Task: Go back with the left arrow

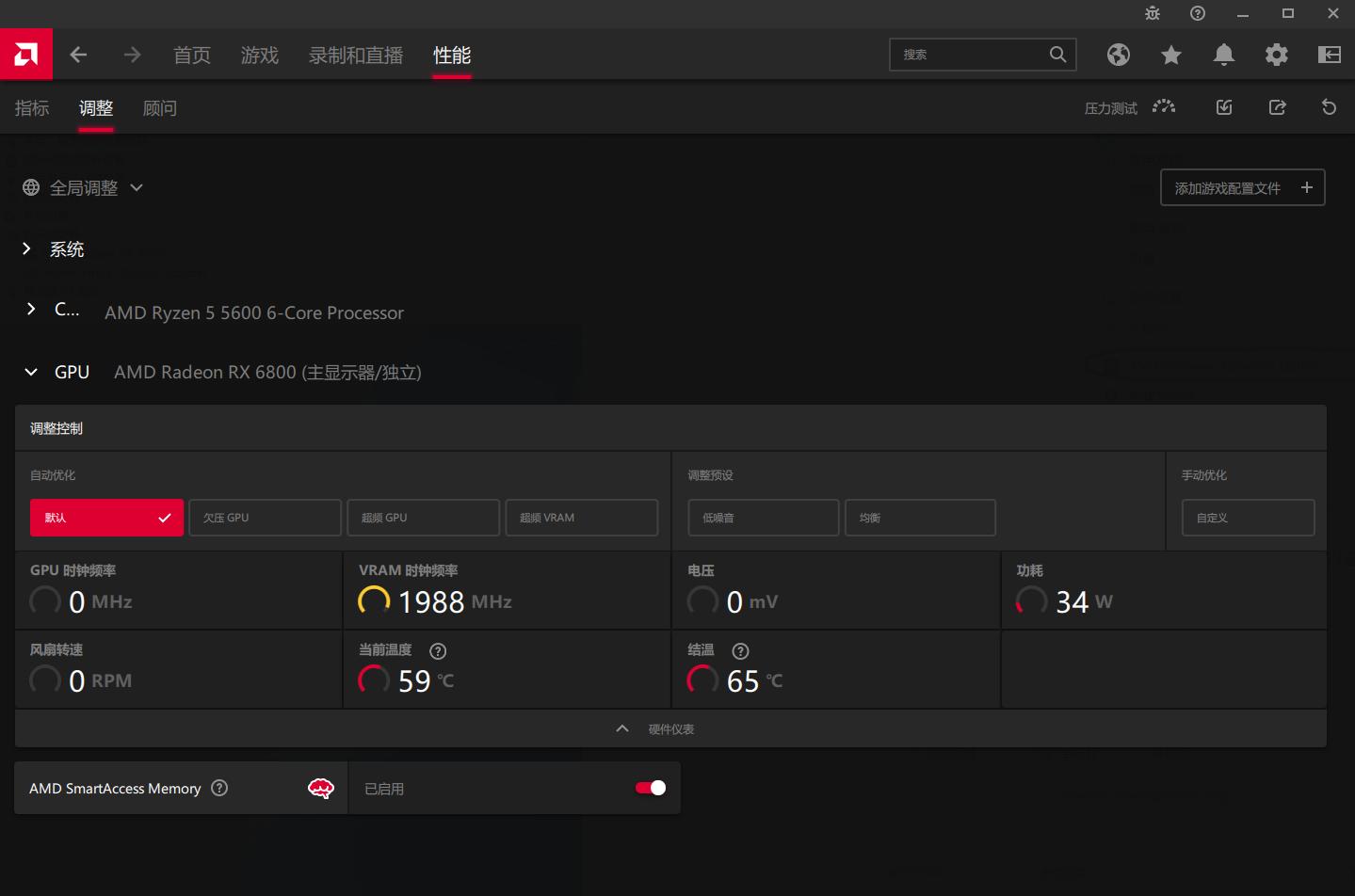Action: (78, 55)
